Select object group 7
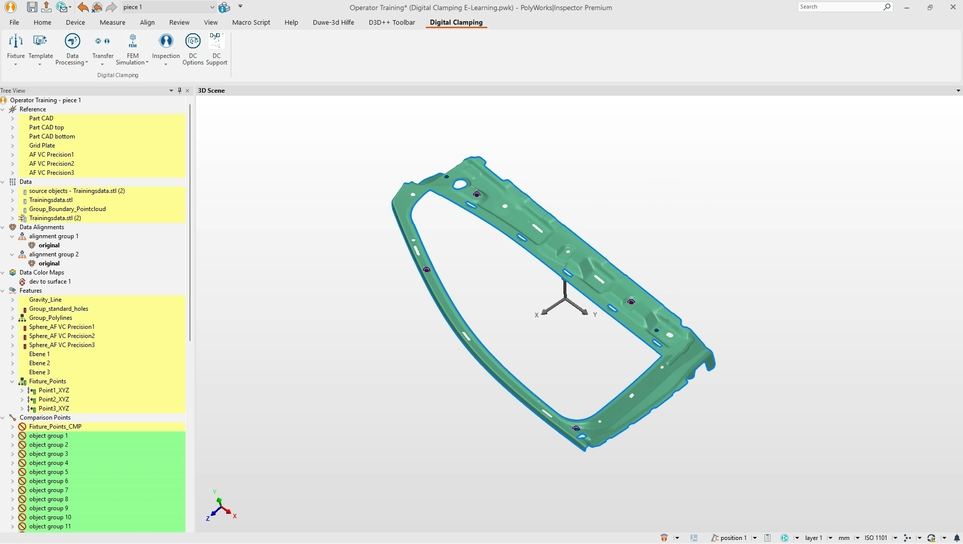This screenshot has height=544, width=963. tap(49, 491)
